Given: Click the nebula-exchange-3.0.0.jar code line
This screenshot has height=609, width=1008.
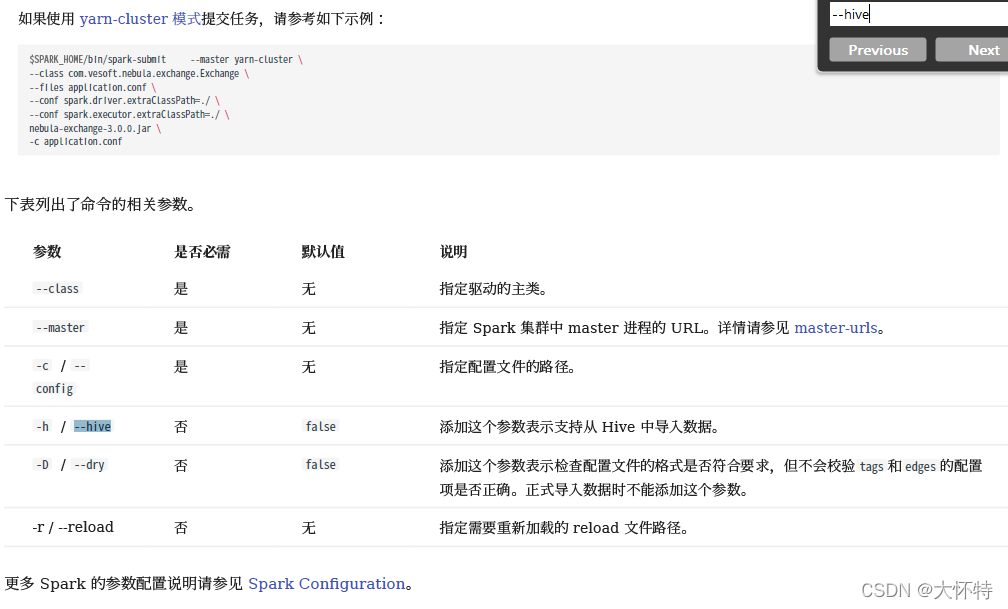Looking at the screenshot, I should (95, 129).
